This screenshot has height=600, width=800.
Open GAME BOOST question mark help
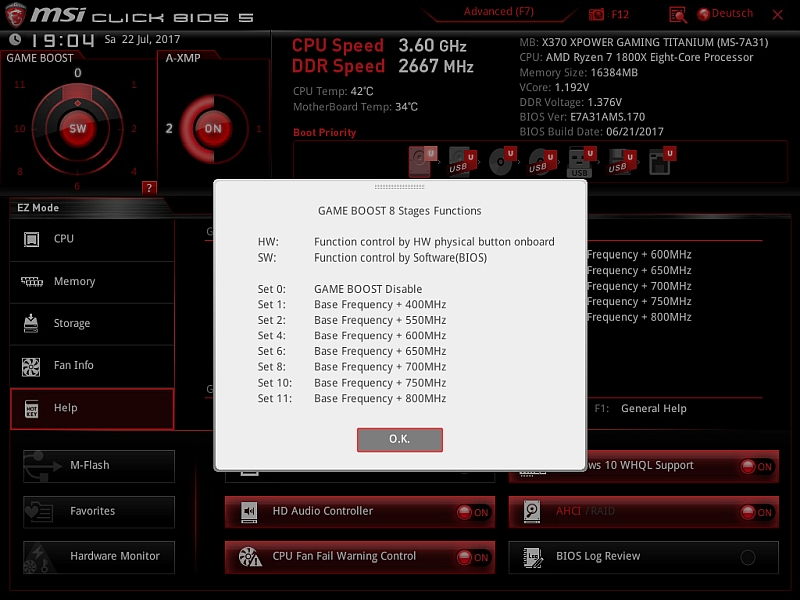coord(149,188)
